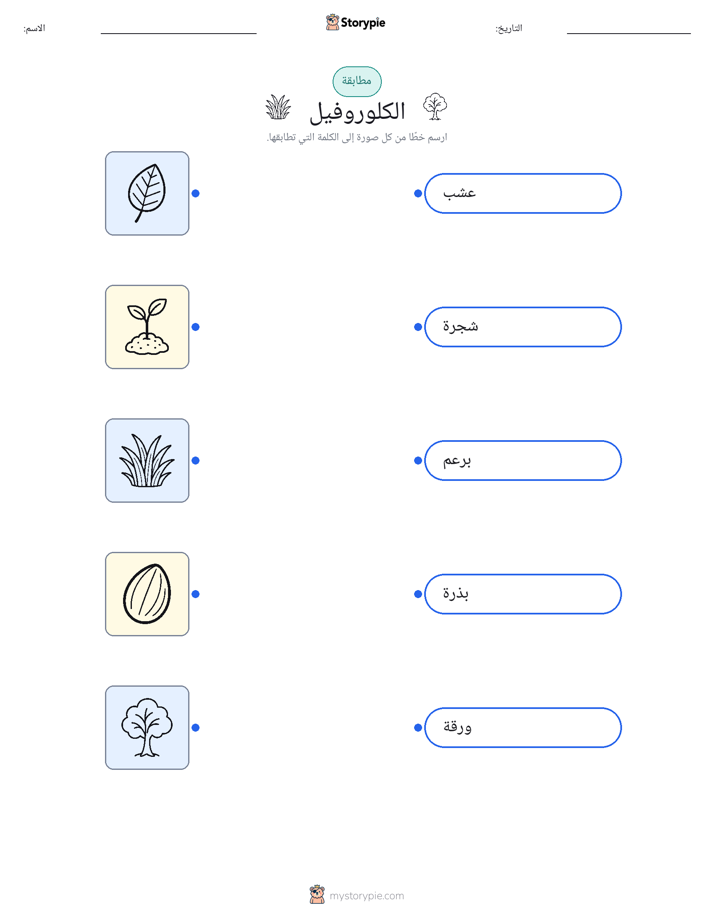Viewport: 714px width, 924px height.
Task: Click the tree picture card
Action: coord(147,728)
